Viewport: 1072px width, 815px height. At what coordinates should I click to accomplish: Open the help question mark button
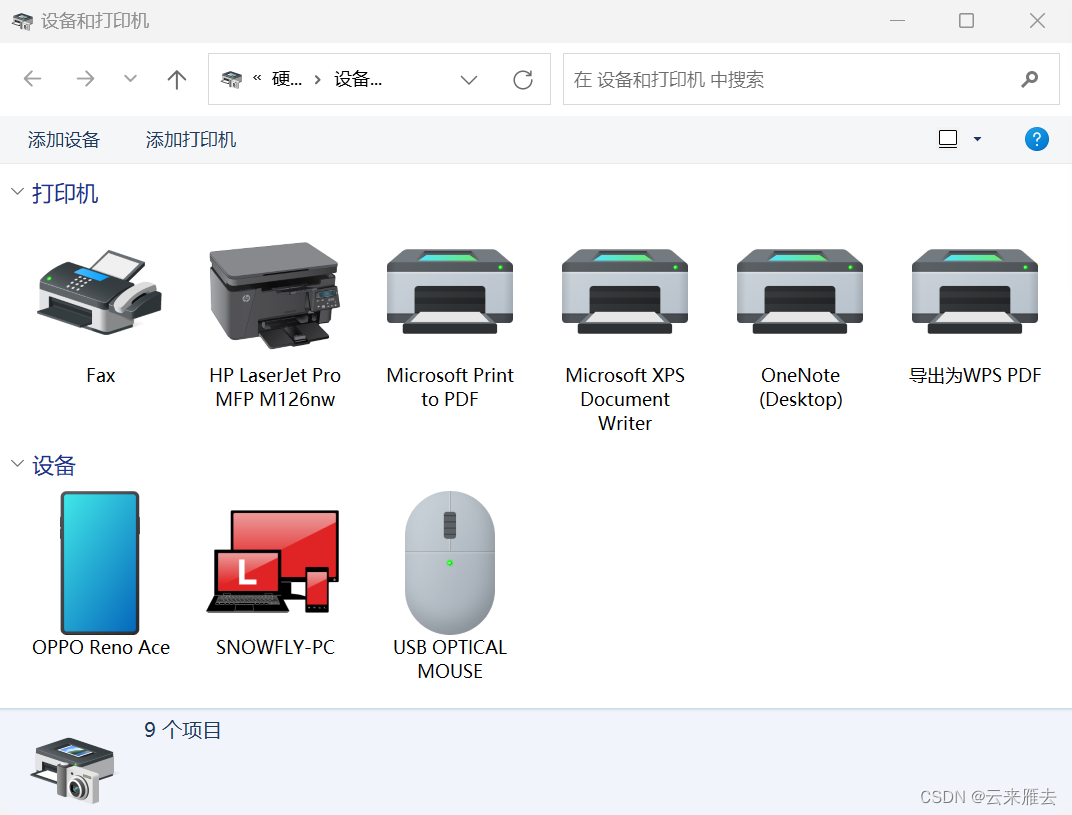coord(1037,139)
